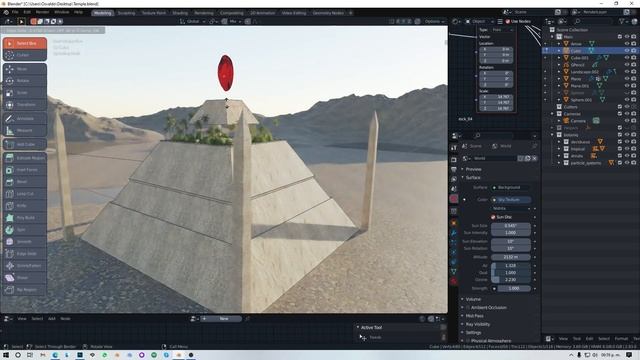Toggle Sun Disc checkbox
The image size is (640, 360).
pos(493,217)
